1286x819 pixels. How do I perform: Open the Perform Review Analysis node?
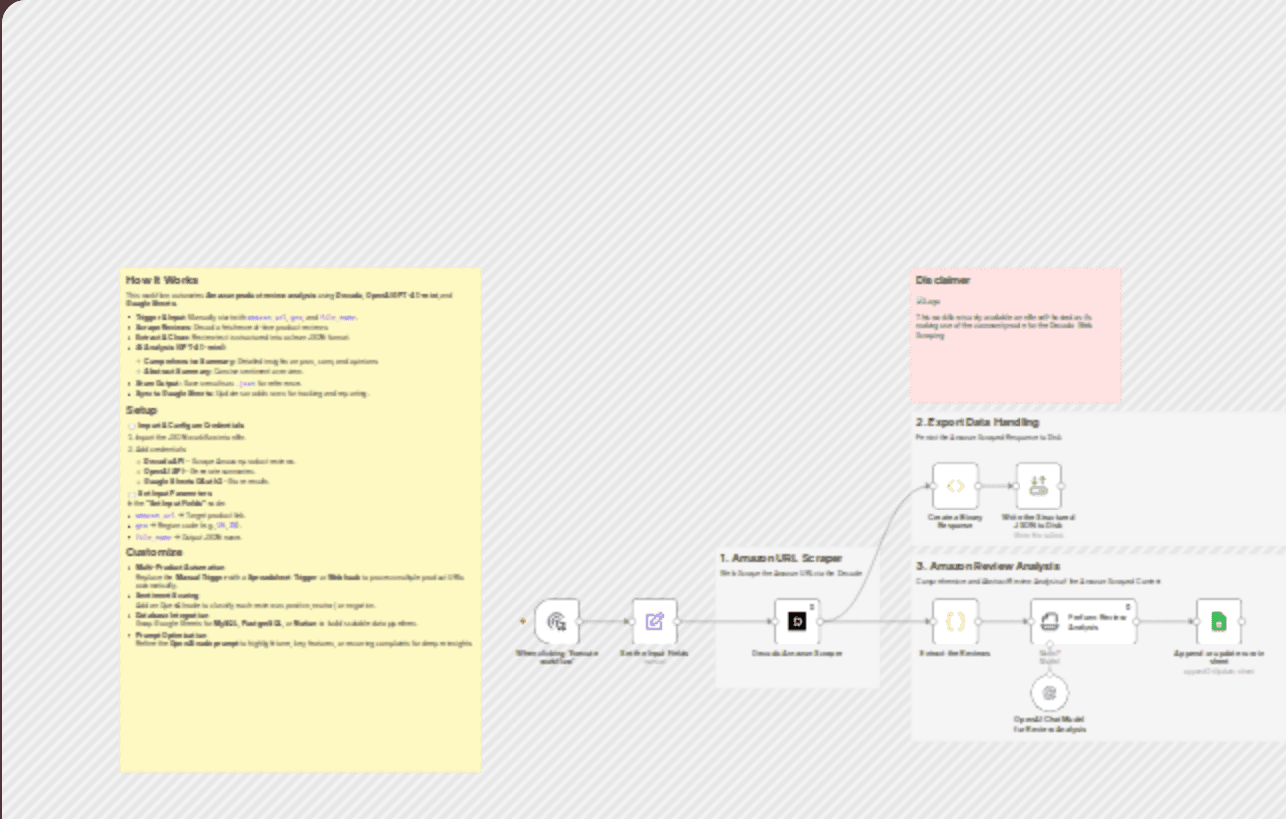click(1083, 622)
